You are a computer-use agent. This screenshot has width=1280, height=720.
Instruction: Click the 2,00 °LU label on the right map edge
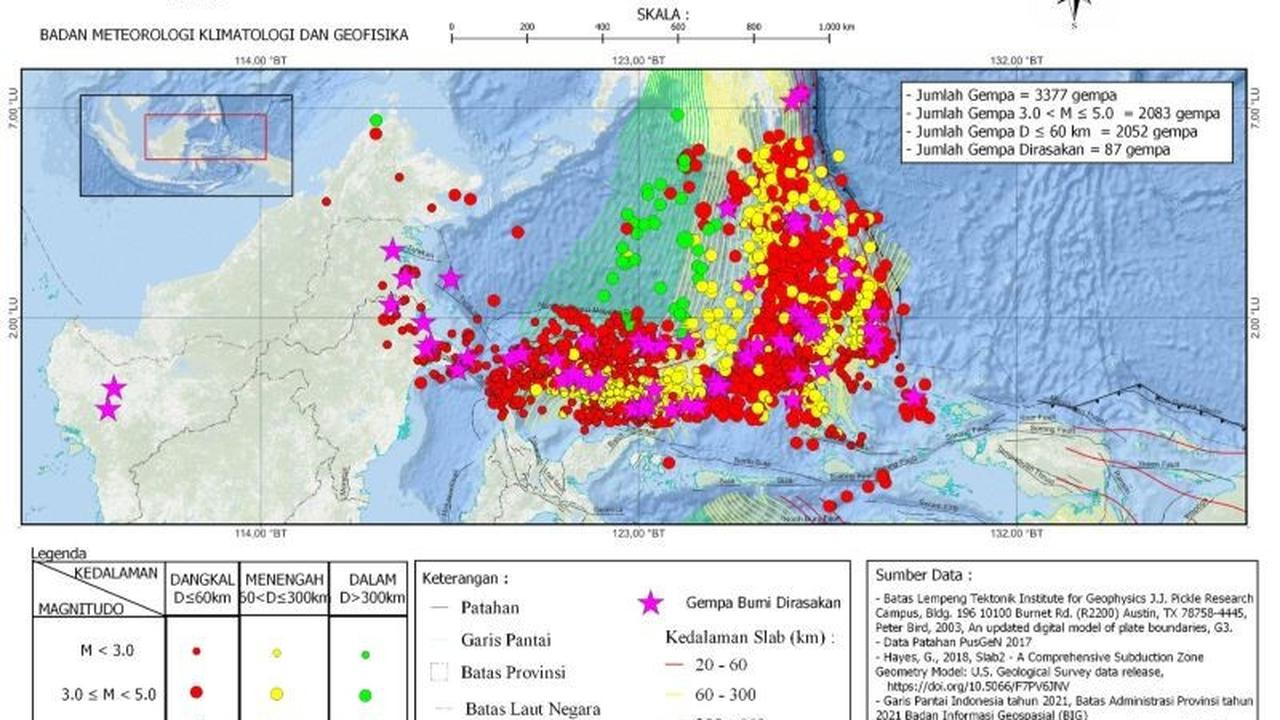[1257, 316]
